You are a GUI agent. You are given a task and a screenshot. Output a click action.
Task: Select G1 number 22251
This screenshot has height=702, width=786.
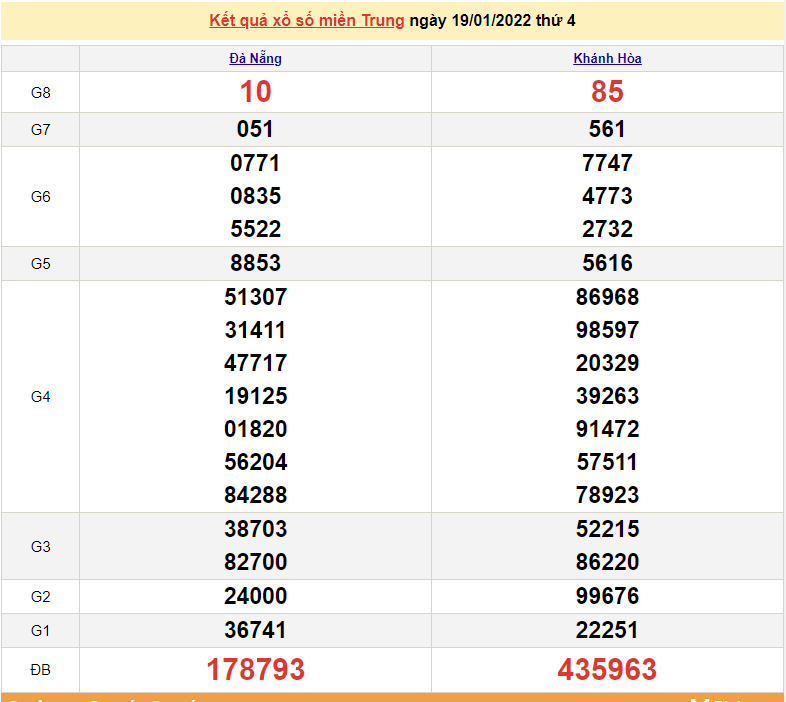(607, 631)
